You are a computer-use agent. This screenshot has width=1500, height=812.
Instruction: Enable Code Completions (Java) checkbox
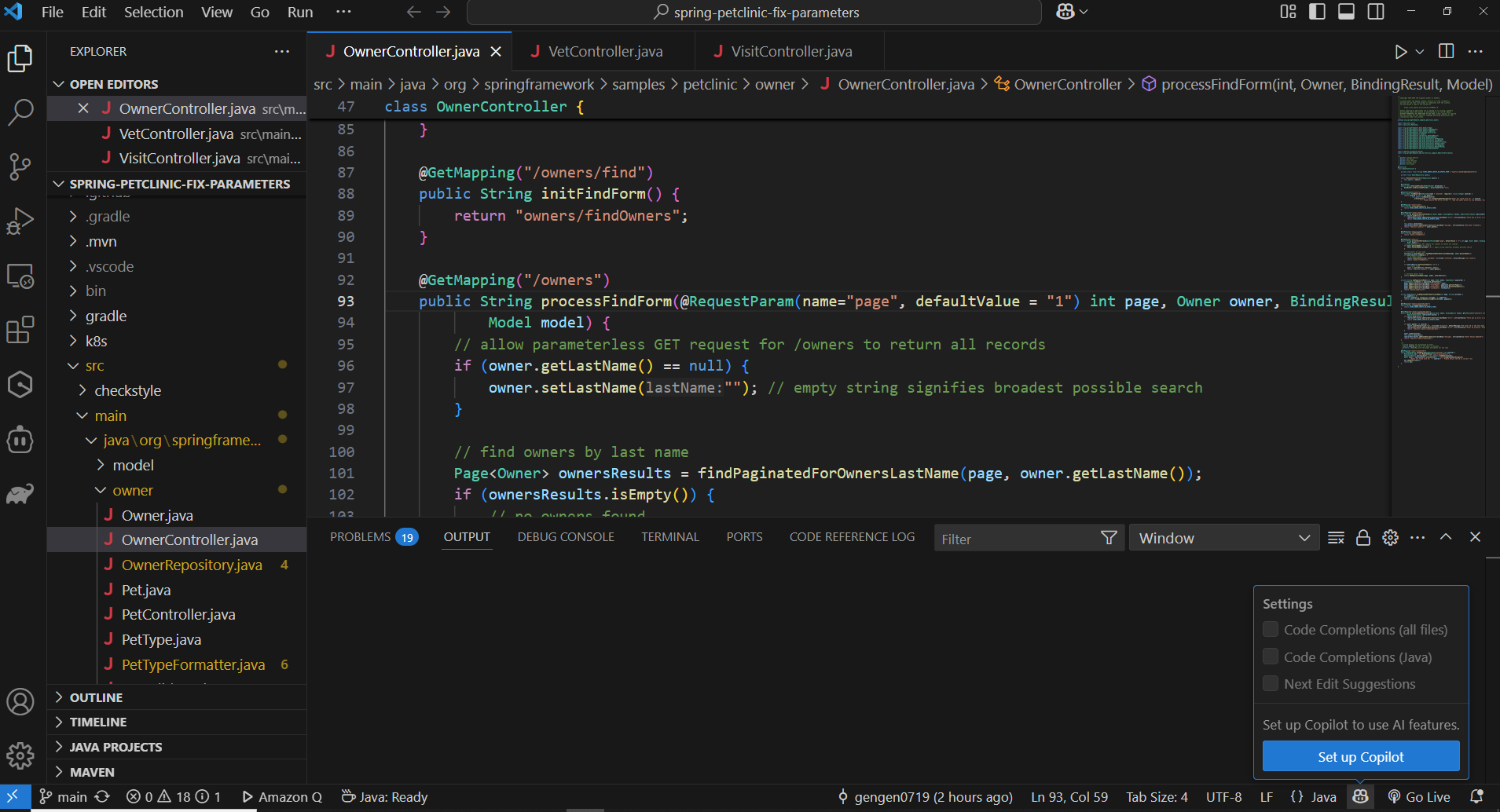1271,657
